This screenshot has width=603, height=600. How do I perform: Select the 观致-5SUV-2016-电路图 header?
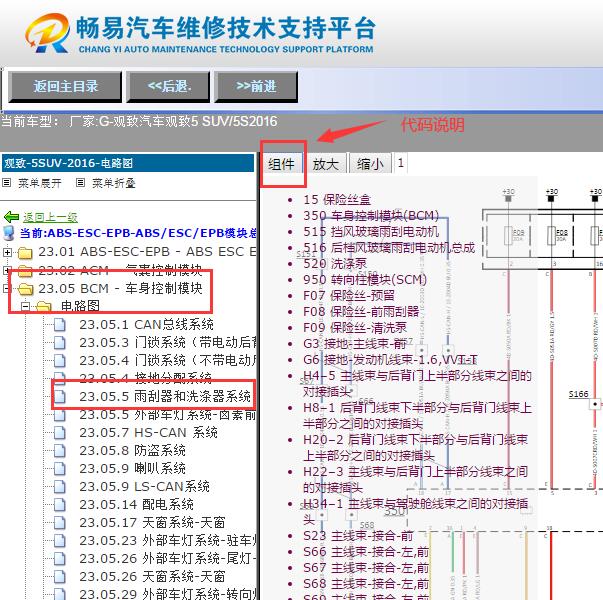pos(128,163)
